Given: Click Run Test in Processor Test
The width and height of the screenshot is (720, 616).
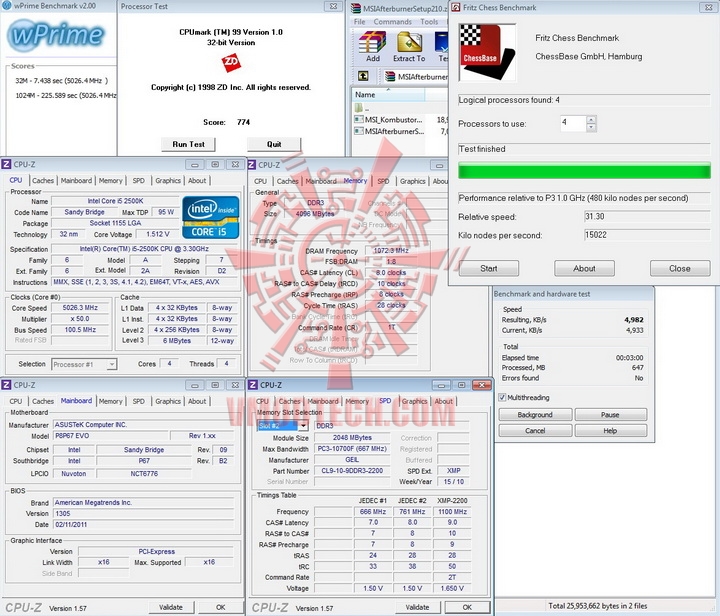Looking at the screenshot, I should pos(188,144).
